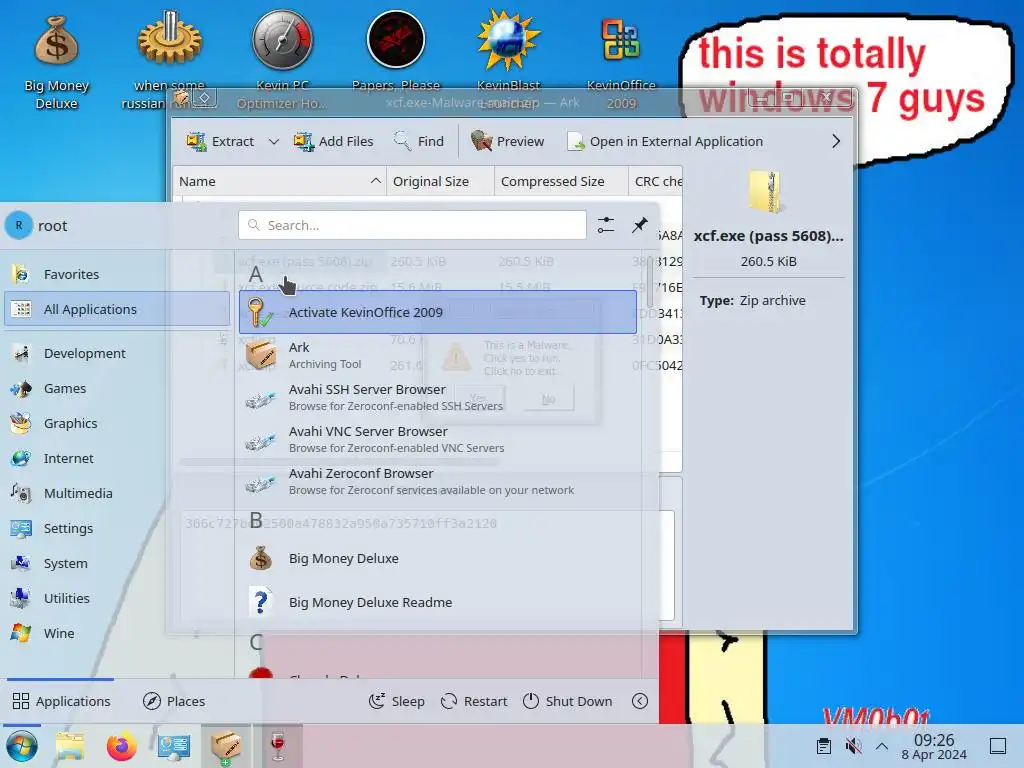Open Multimedia category
This screenshot has height=768, width=1024.
116,494
